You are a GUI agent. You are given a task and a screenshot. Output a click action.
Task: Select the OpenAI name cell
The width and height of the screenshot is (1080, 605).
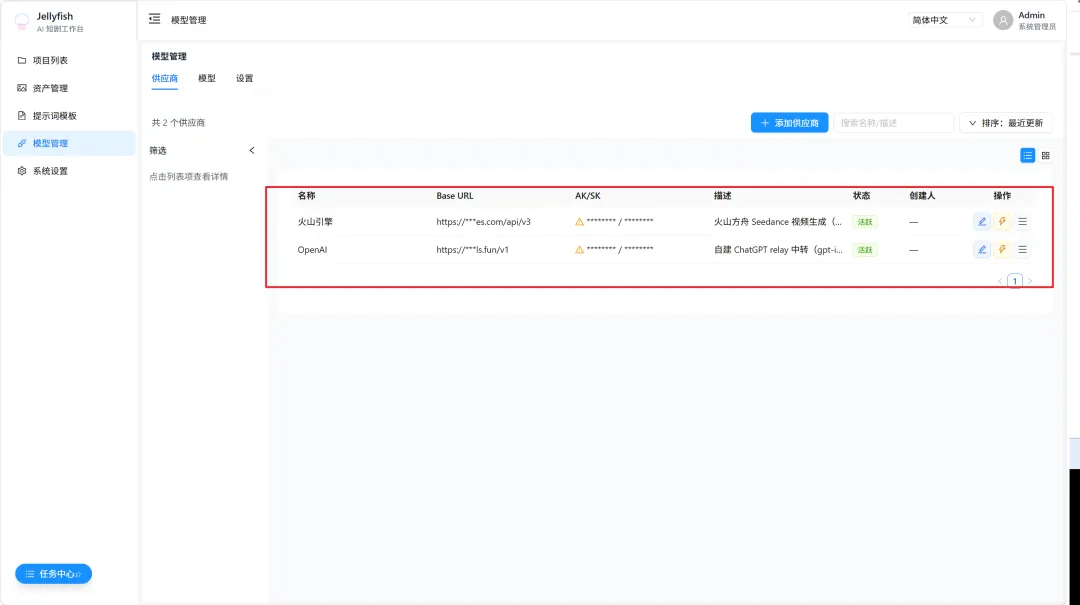[x=312, y=249]
